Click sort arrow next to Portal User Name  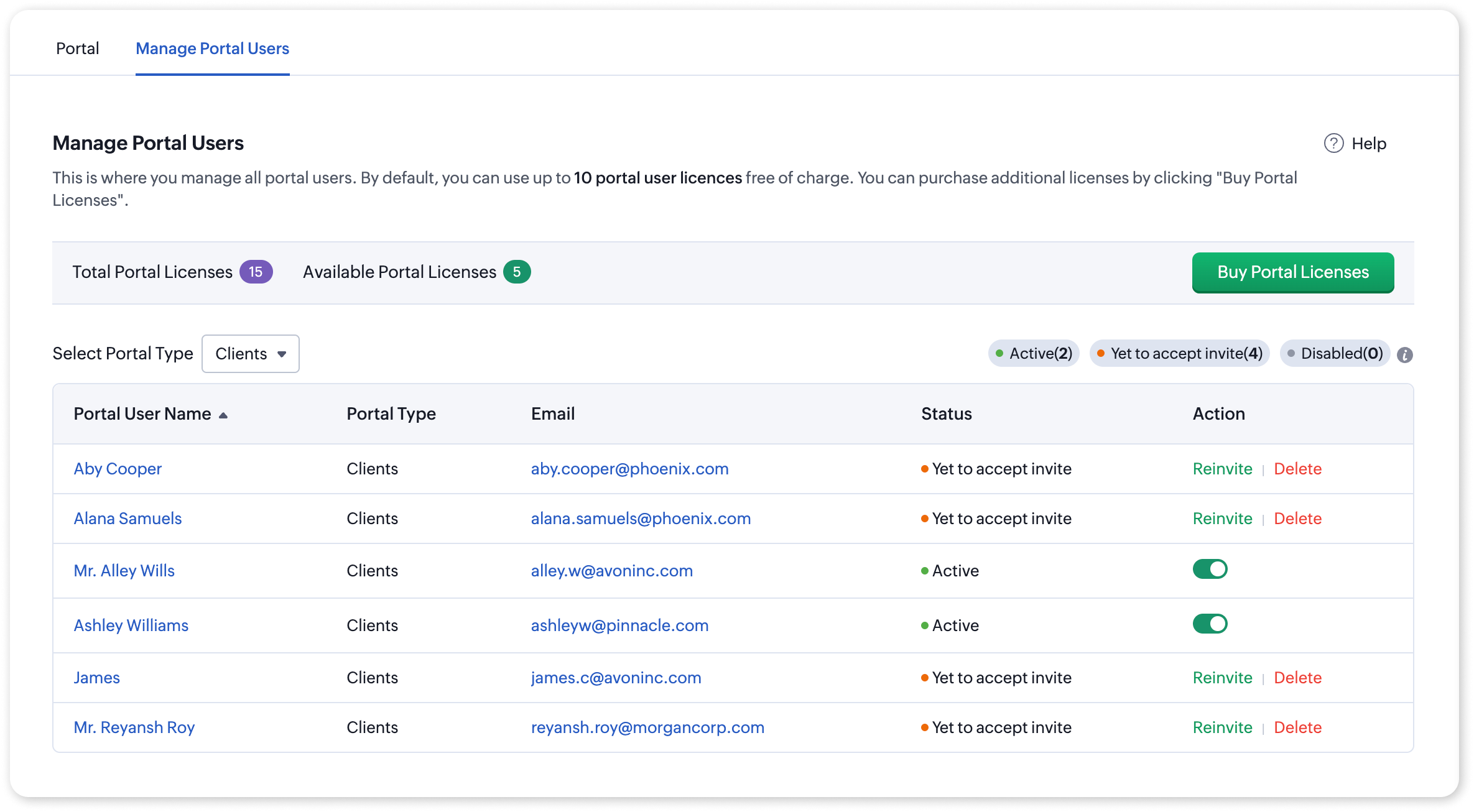(x=223, y=415)
